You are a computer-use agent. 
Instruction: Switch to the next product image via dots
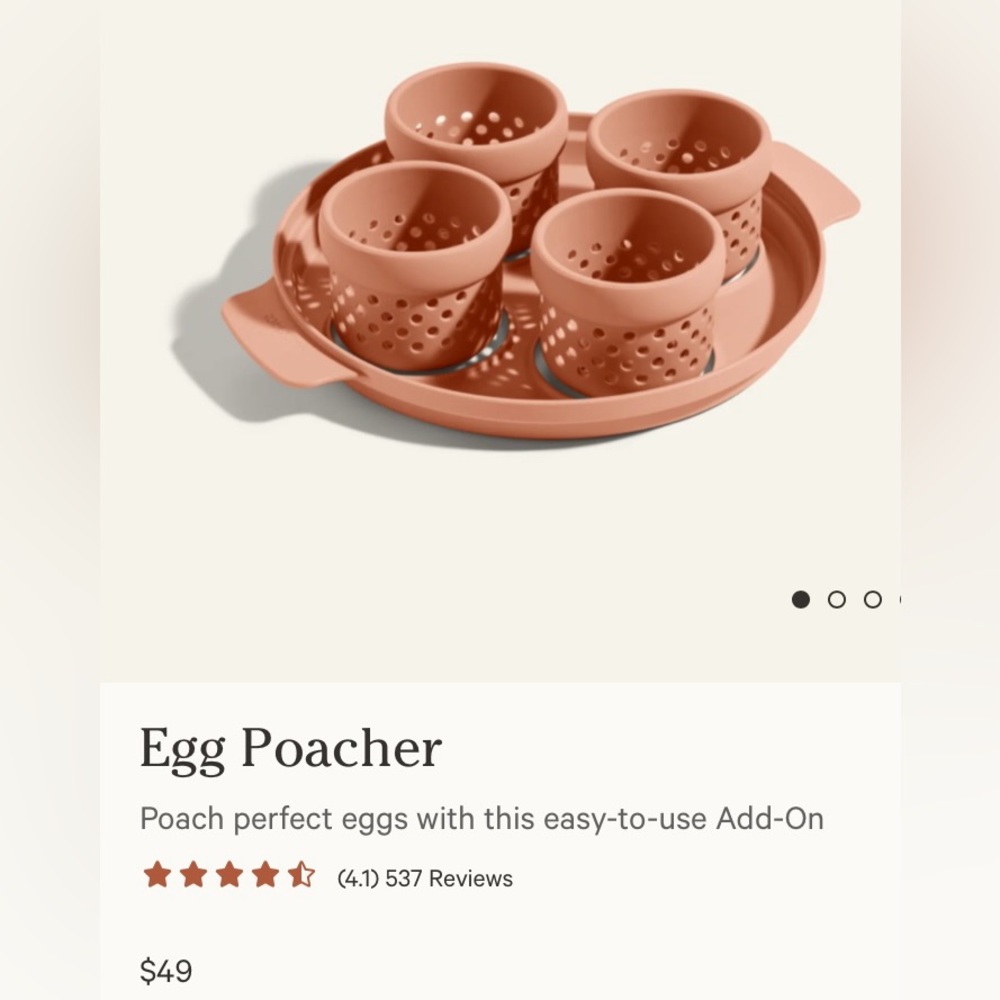click(837, 599)
